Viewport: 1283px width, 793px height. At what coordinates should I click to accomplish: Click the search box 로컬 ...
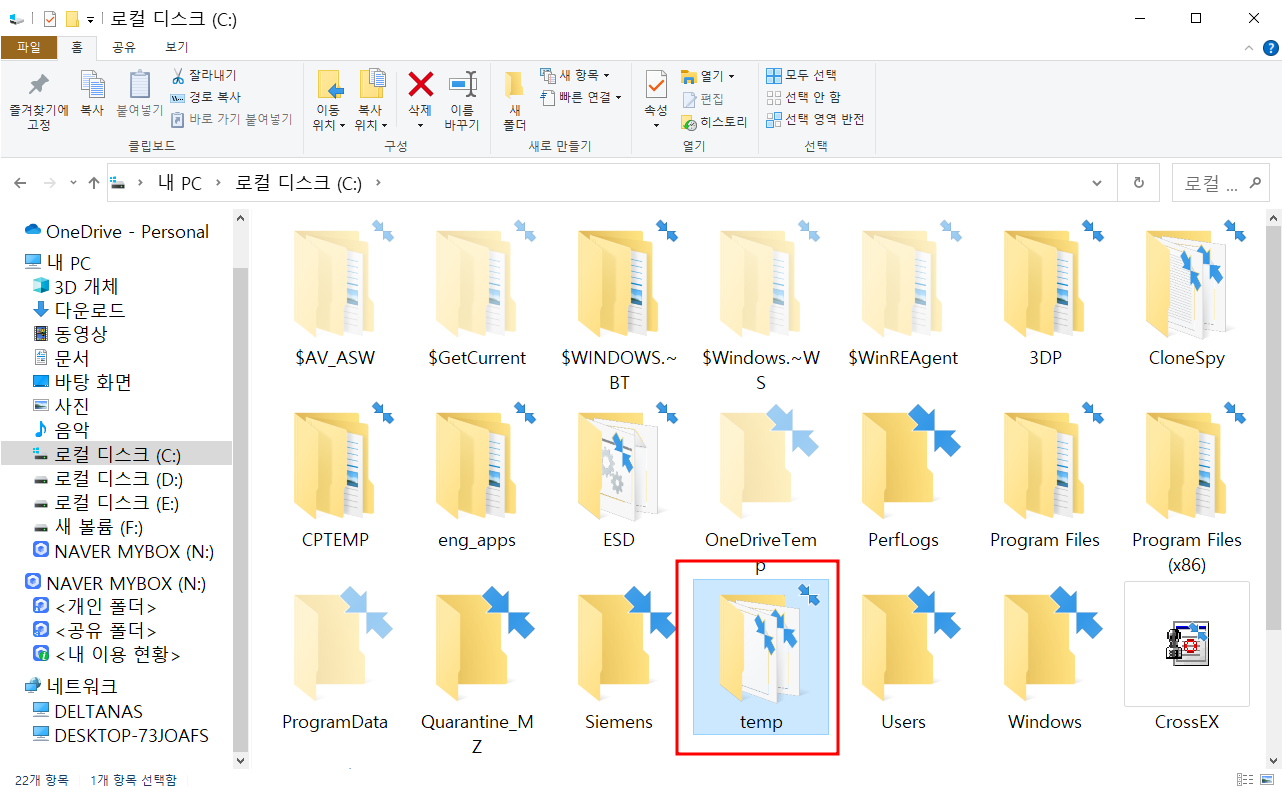(1221, 184)
